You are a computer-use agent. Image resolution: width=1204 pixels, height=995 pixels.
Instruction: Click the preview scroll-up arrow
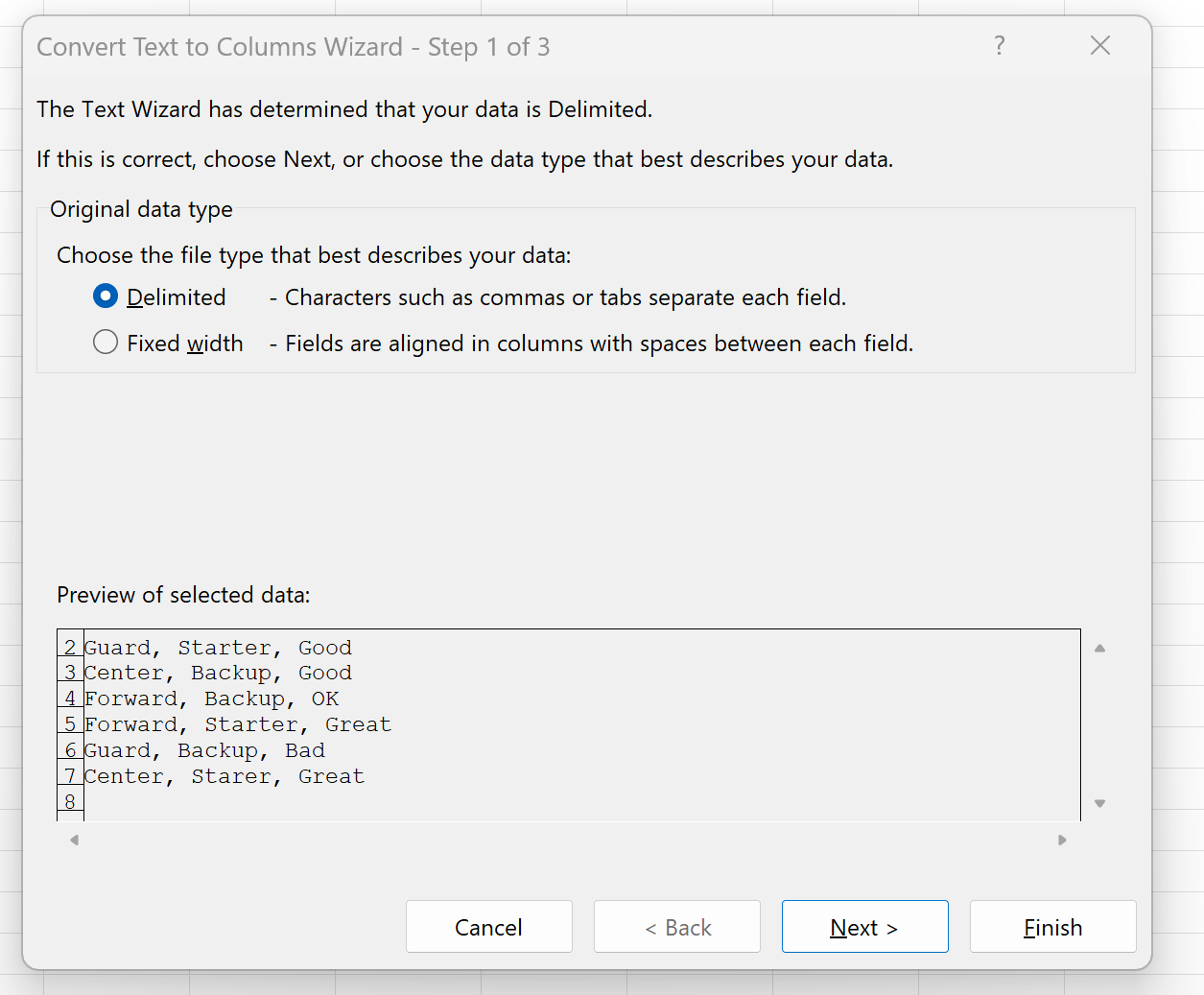point(1099,649)
